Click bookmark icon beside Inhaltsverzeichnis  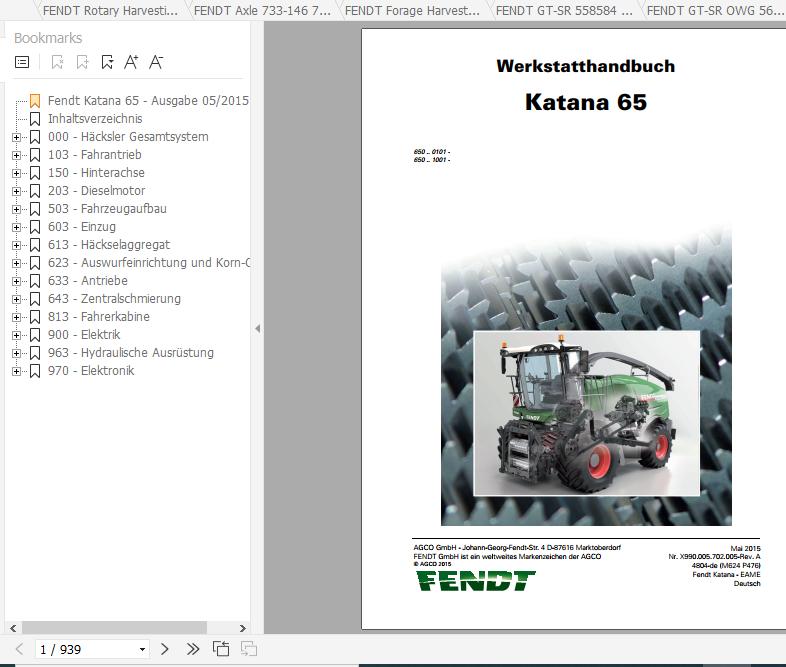[35, 119]
